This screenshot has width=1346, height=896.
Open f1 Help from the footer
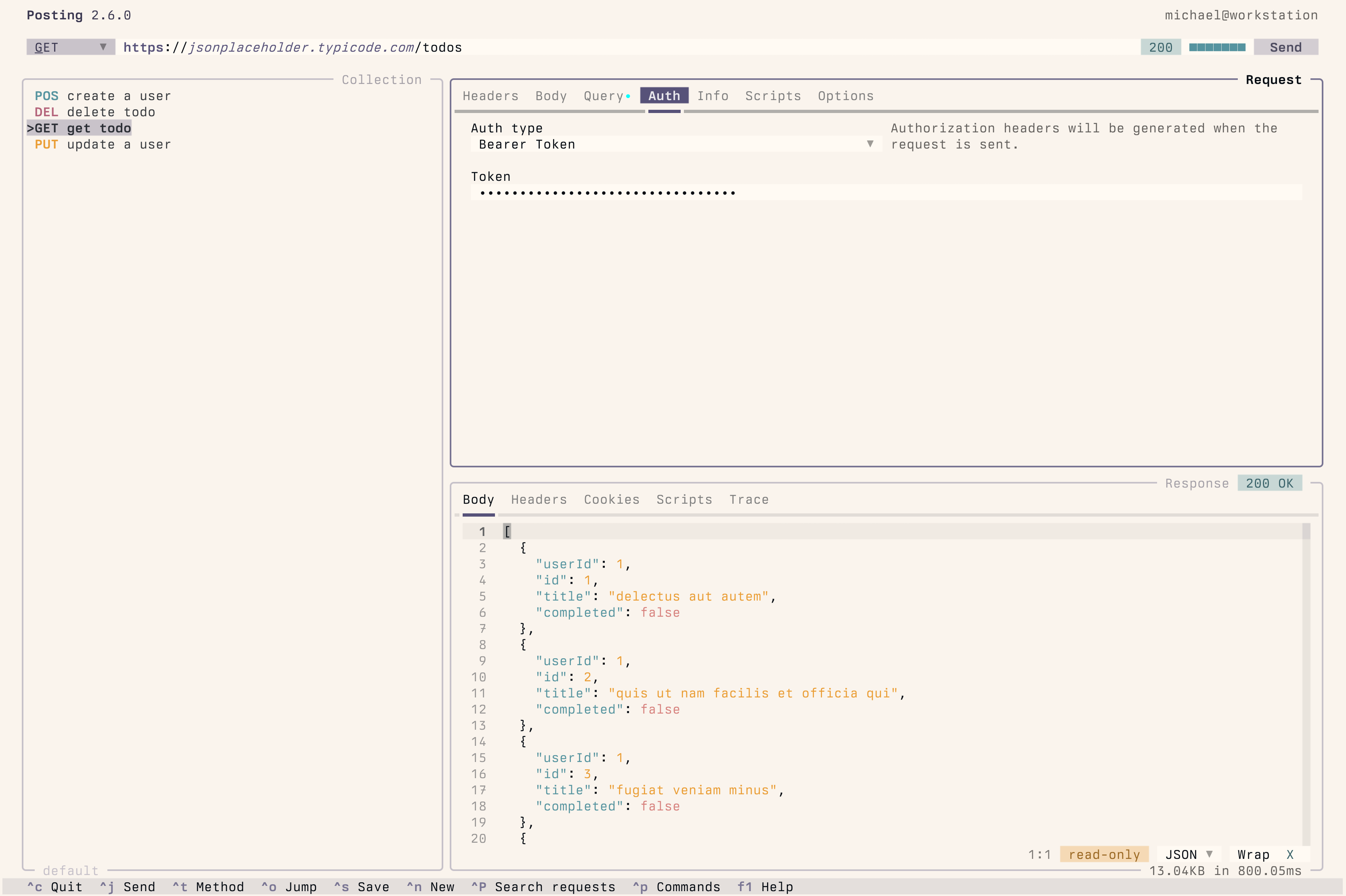(765, 887)
